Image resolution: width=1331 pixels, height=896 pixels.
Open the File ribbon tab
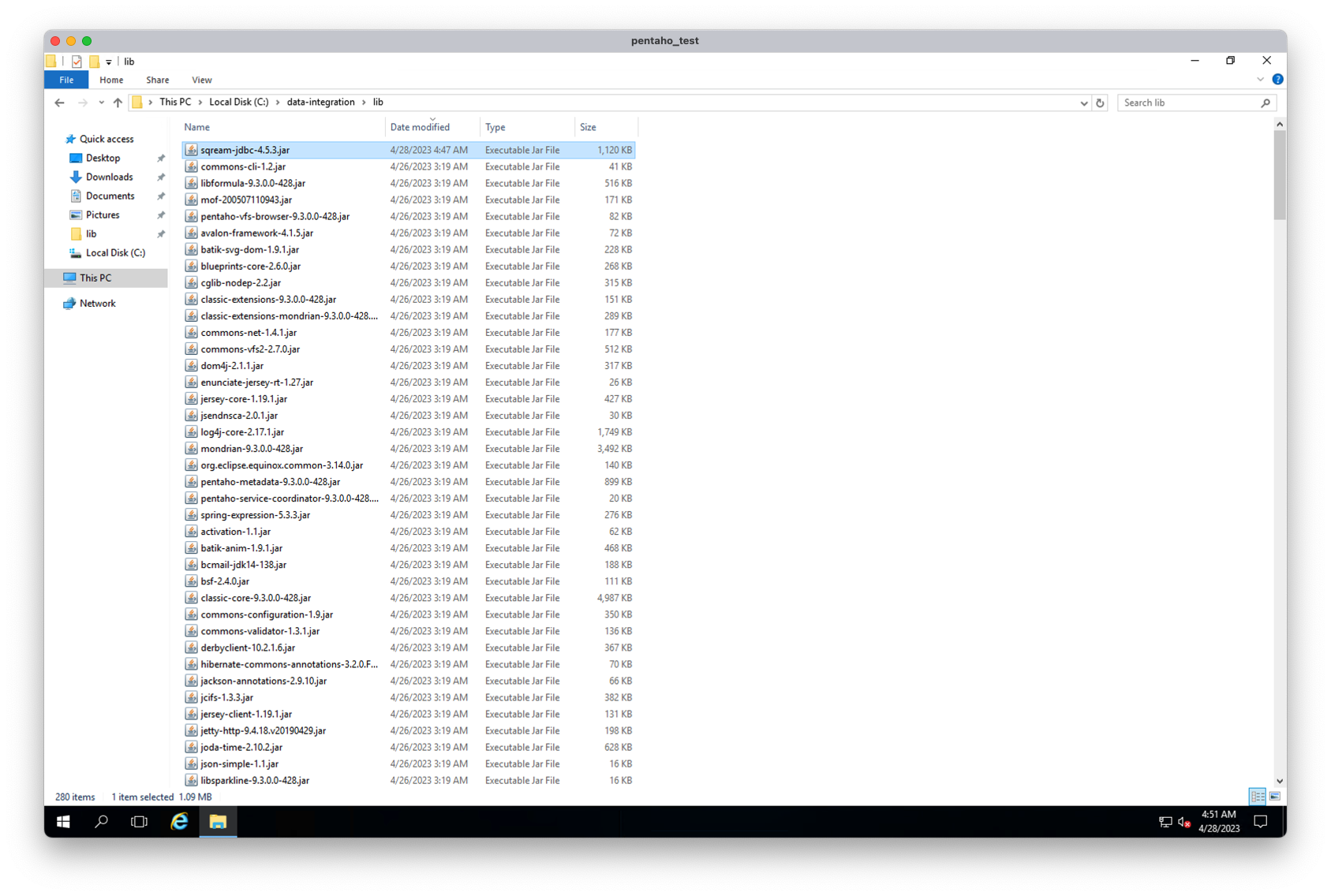(66, 80)
